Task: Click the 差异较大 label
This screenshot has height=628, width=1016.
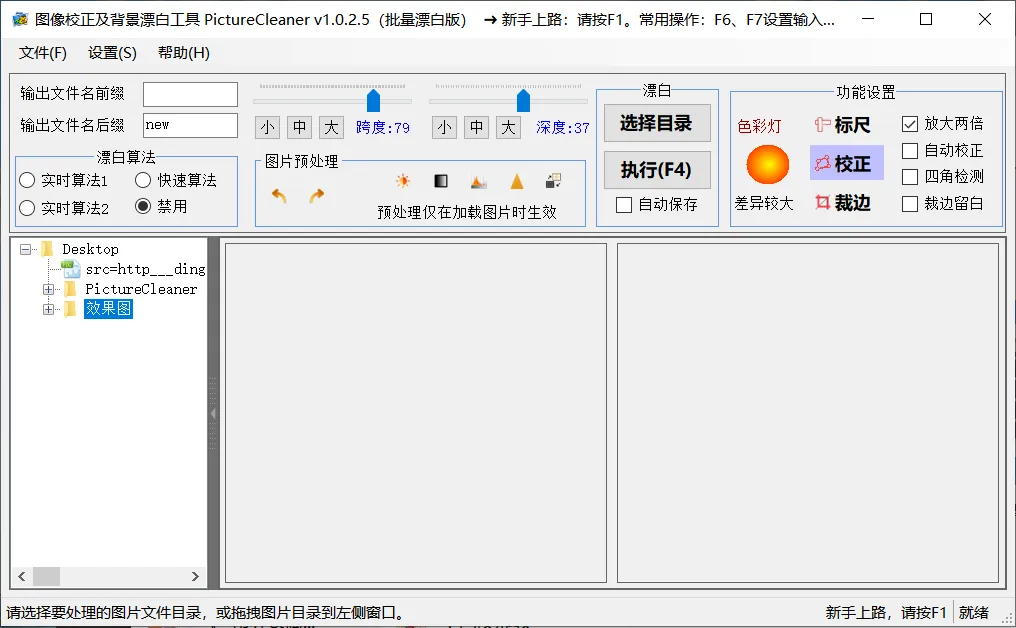Action: click(764, 204)
